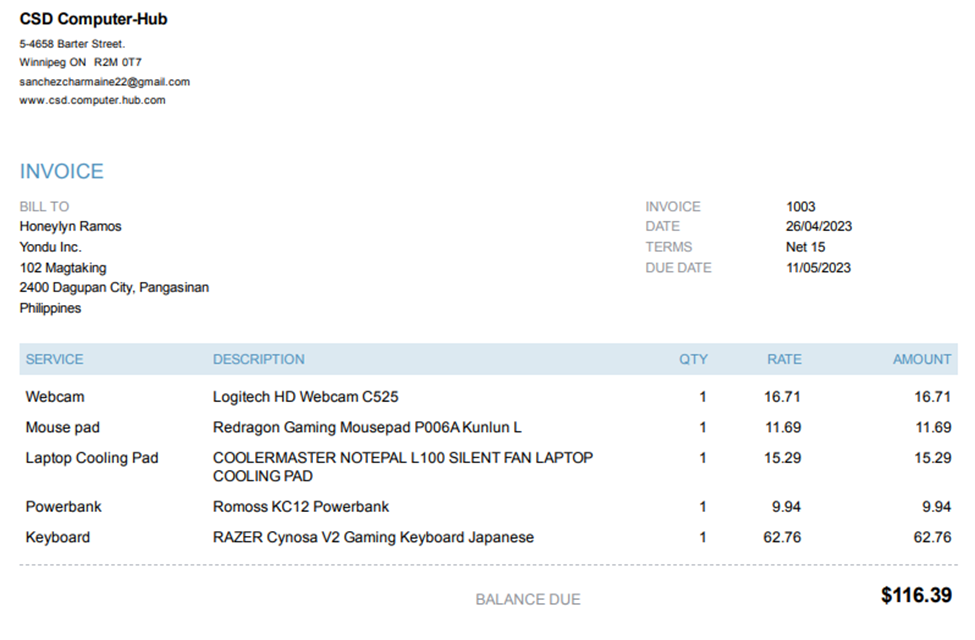
Task: Click the DATE label in invoice details
Action: 662,226
